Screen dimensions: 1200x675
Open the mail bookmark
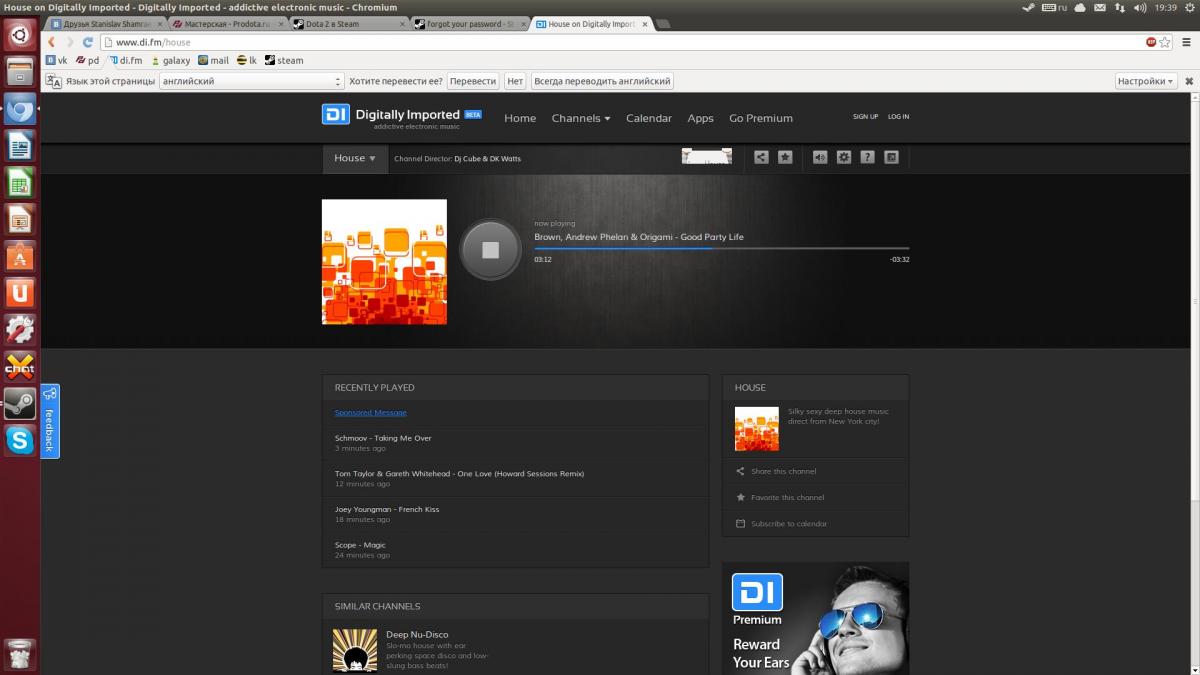[214, 60]
